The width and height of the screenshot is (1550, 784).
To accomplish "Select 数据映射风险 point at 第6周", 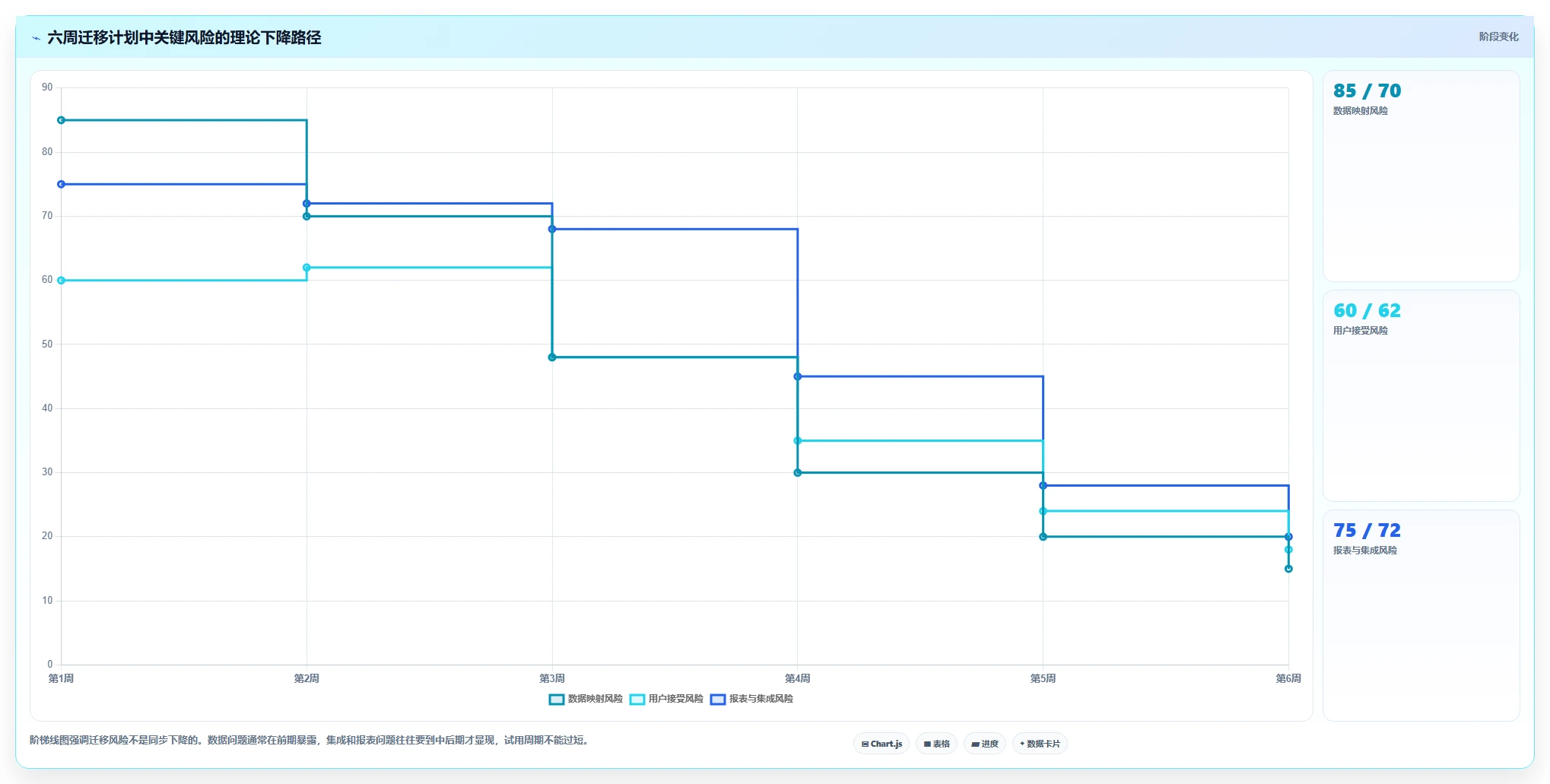I will (1288, 569).
